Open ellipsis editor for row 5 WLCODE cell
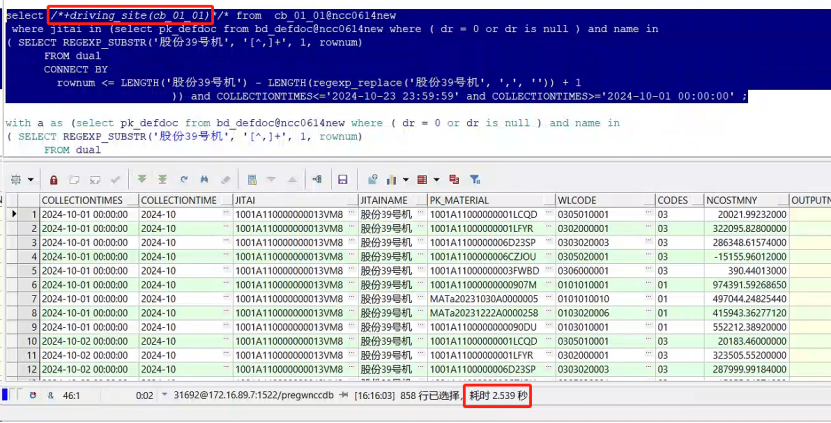Image resolution: width=831 pixels, height=423 pixels. pos(649,269)
